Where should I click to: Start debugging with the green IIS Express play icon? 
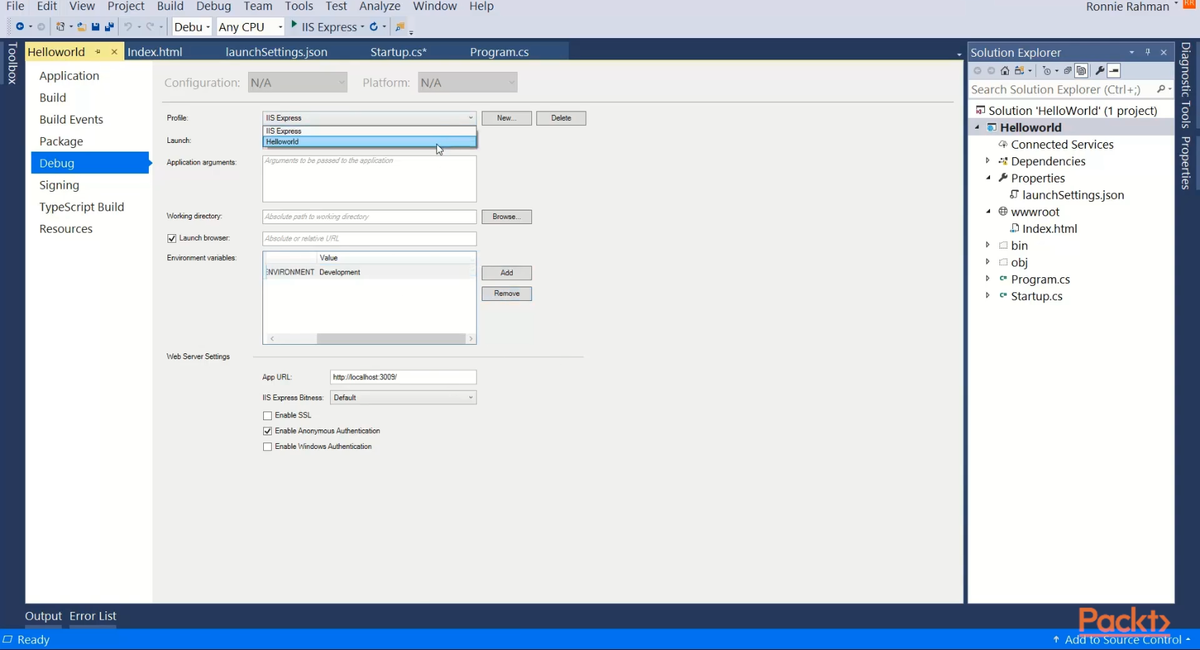pos(294,25)
